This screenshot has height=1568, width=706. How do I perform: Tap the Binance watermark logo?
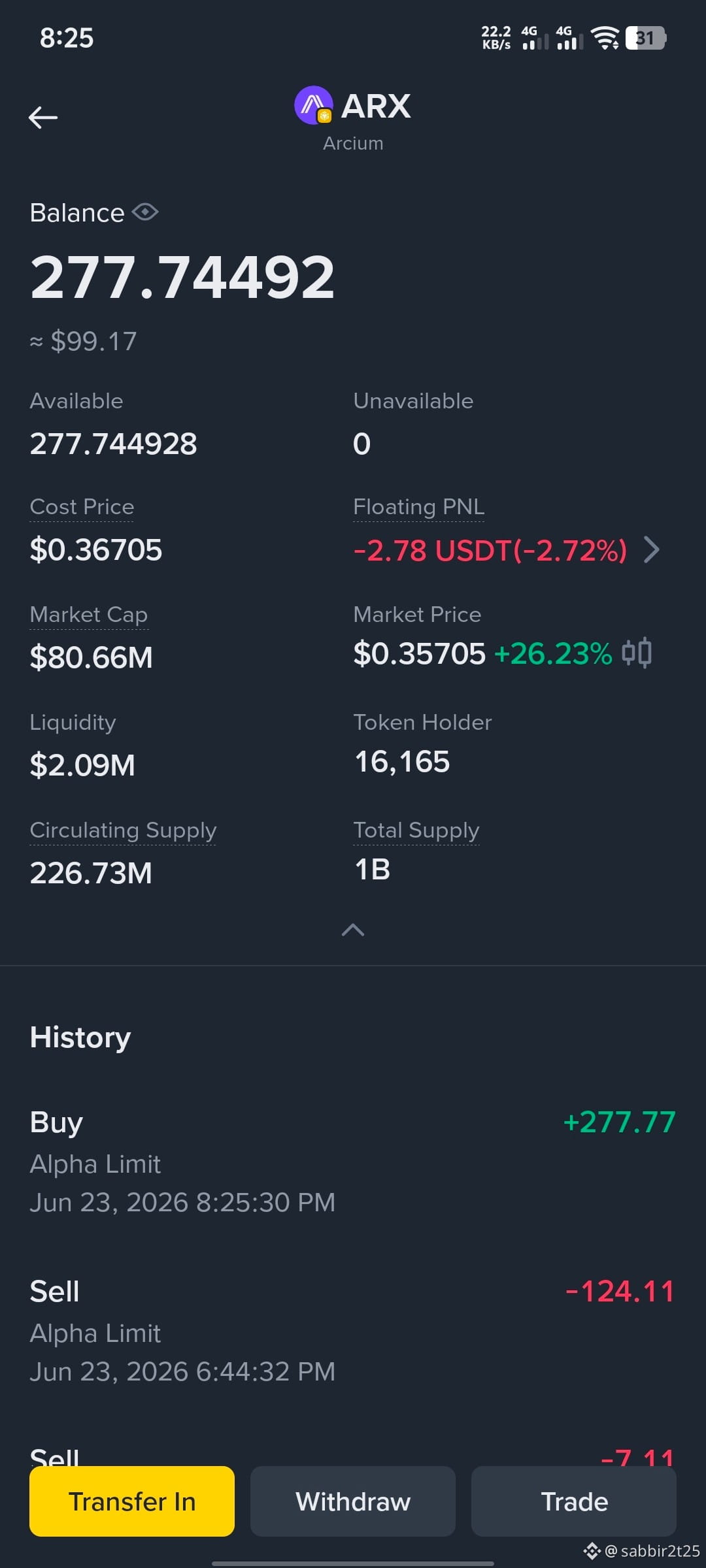coord(592,1551)
